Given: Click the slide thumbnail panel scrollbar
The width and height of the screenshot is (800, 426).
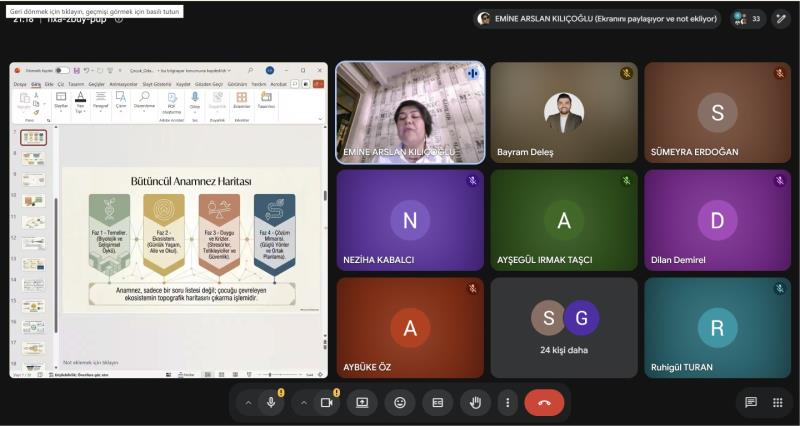Looking at the screenshot, I should click(x=56, y=265).
